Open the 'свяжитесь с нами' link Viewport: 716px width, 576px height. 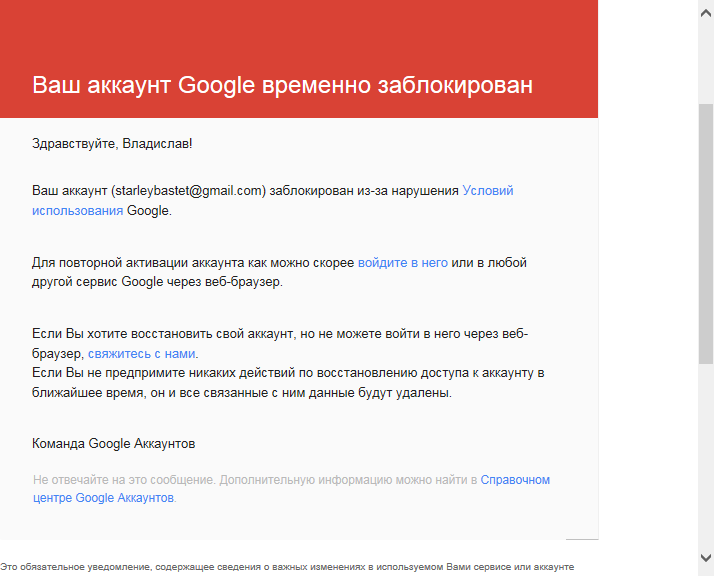point(142,354)
